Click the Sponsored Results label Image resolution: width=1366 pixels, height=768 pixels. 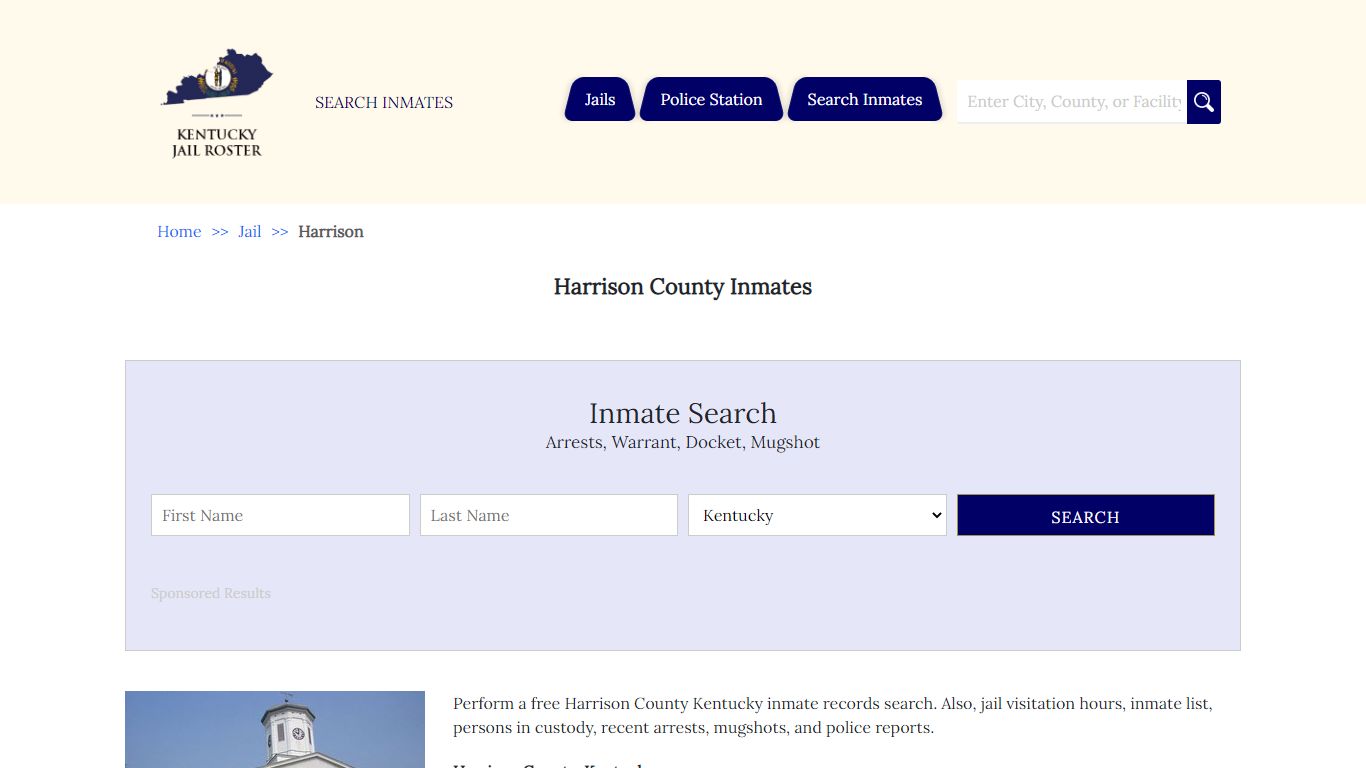tap(210, 593)
